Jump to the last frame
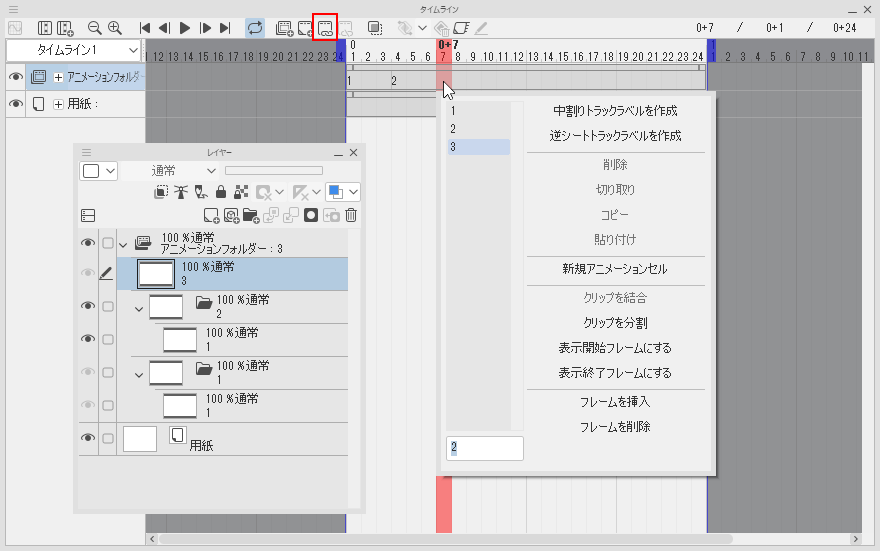 click(225, 27)
